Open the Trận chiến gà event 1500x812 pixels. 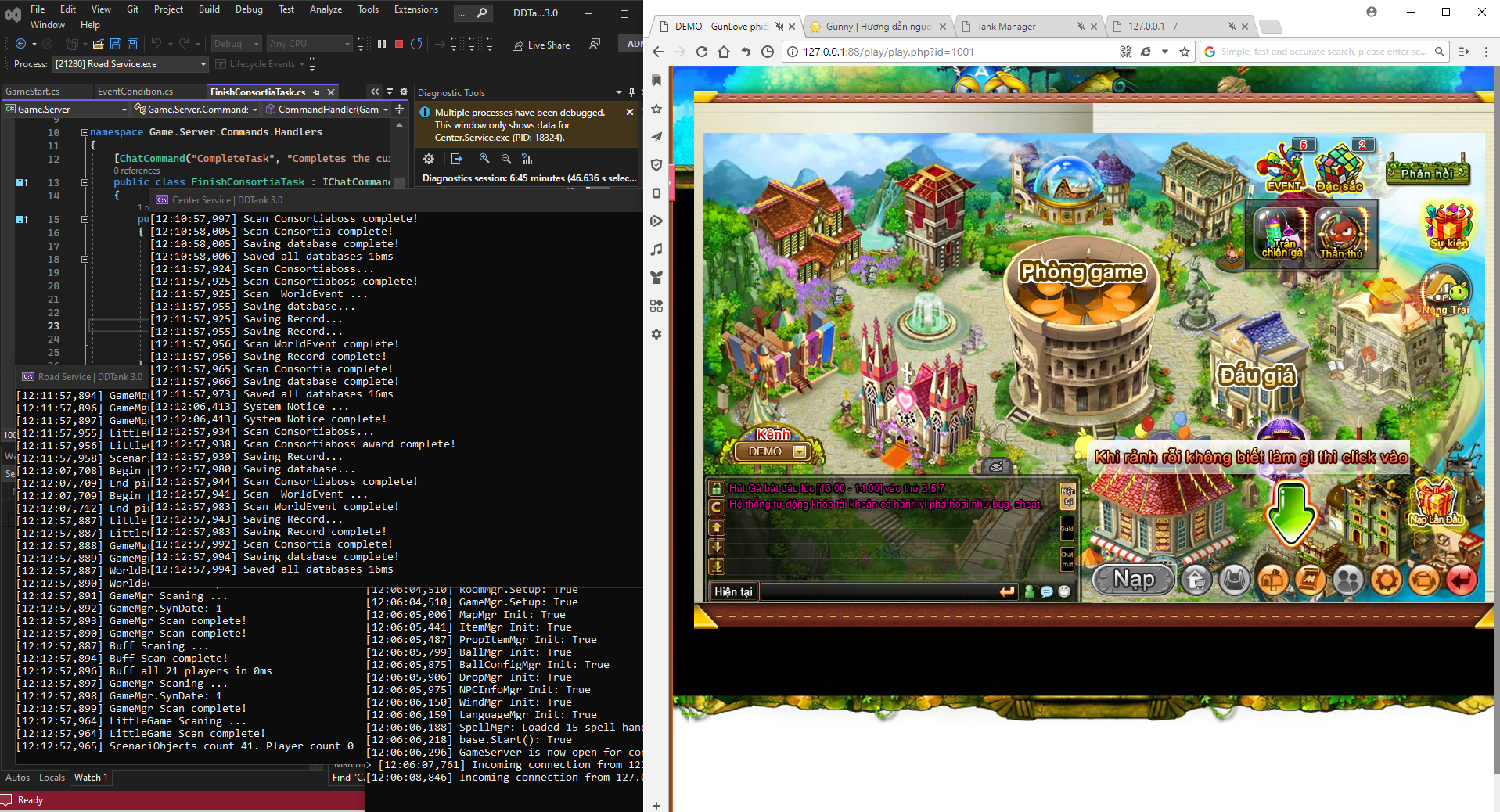[1282, 233]
